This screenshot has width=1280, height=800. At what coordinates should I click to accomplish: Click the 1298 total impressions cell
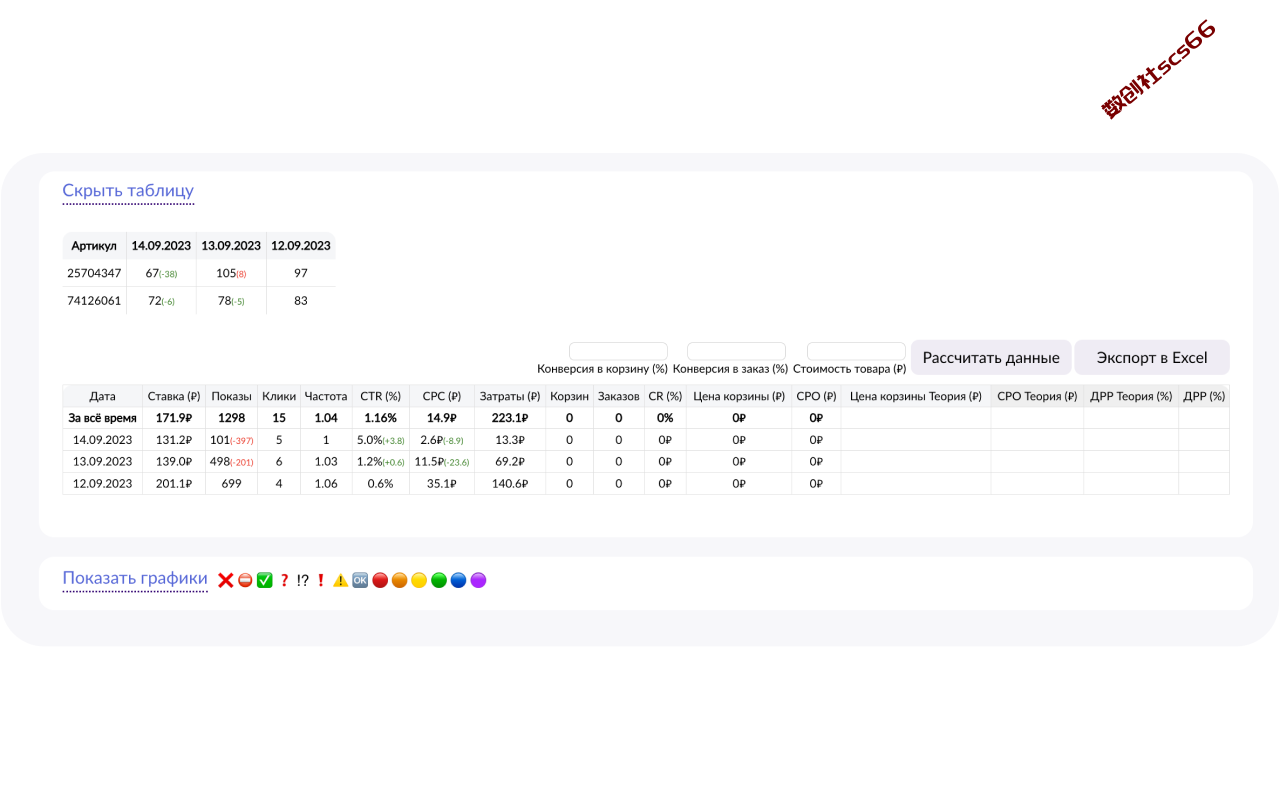pos(232,418)
